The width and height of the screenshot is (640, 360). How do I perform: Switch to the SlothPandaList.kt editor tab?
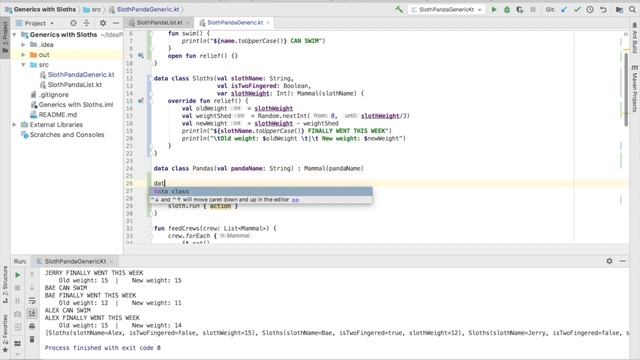click(159, 22)
